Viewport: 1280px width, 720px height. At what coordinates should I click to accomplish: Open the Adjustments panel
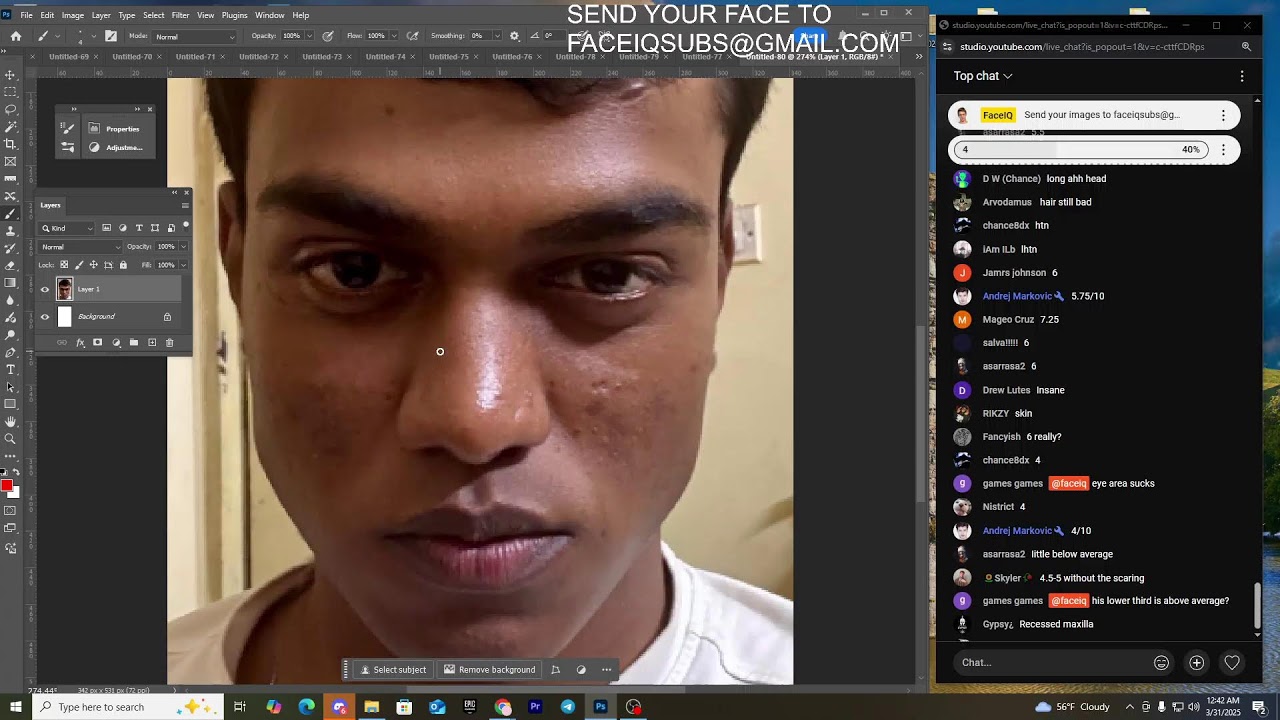[114, 147]
